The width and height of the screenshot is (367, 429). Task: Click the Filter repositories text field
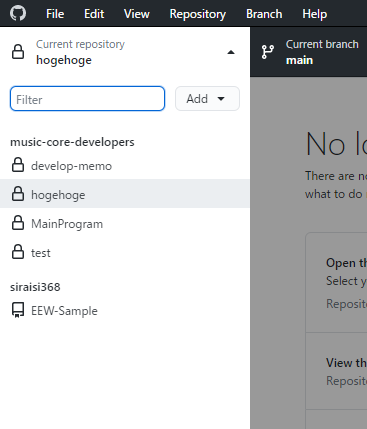tap(87, 99)
